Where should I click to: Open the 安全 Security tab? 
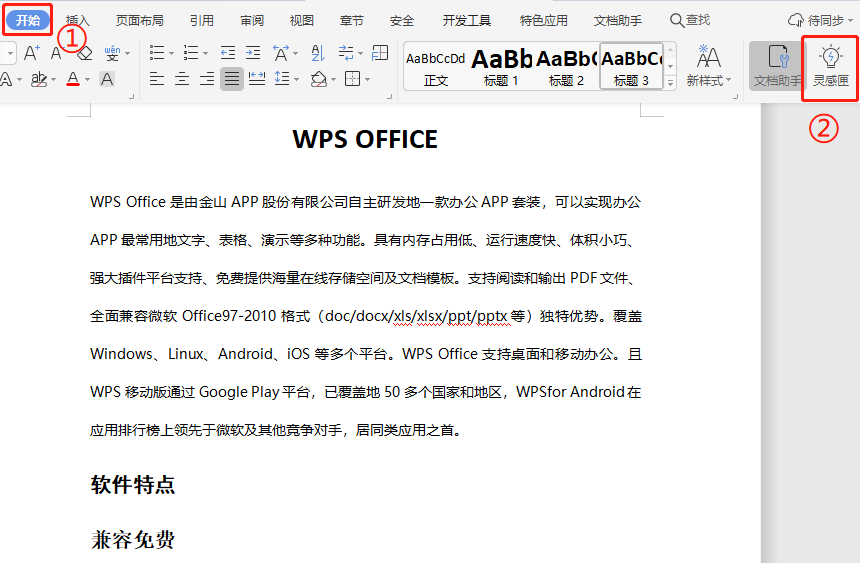pyautogui.click(x=401, y=20)
